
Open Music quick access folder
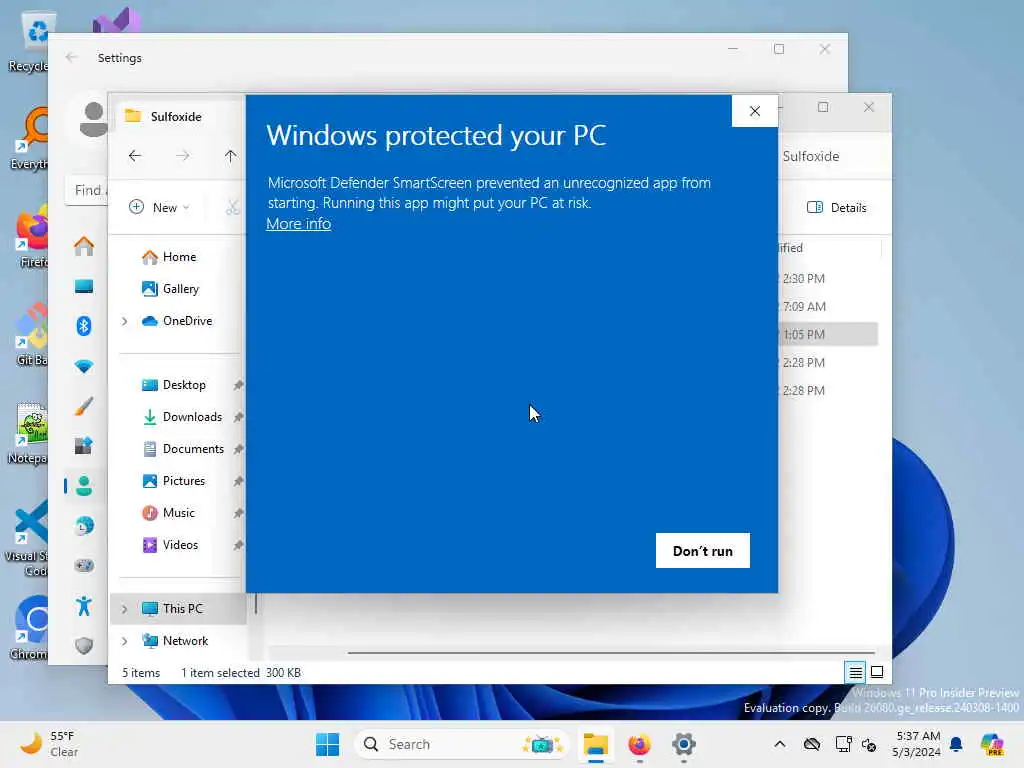pyautogui.click(x=178, y=513)
